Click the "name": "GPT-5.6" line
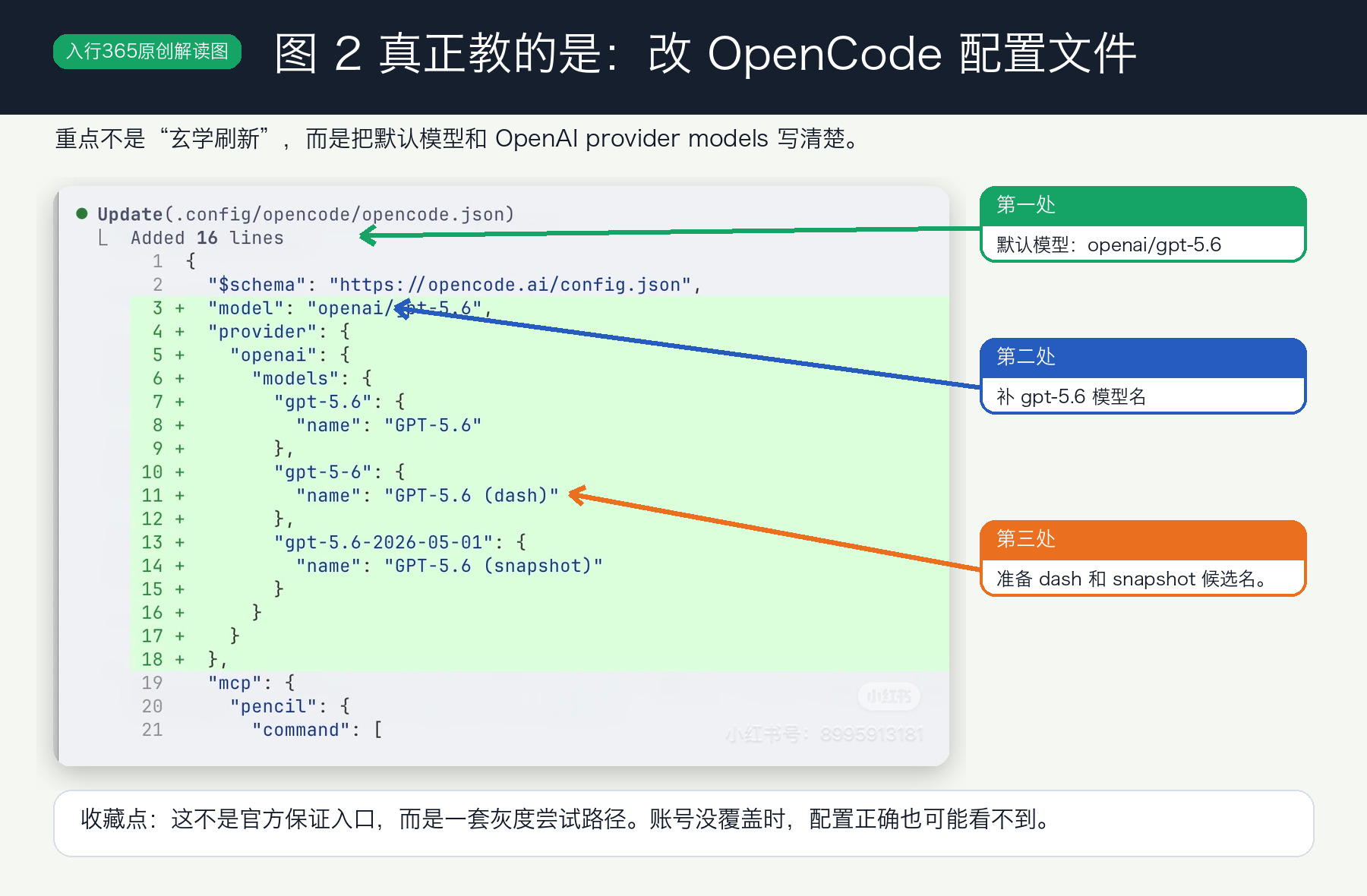Screen dimensions: 1367x896 tap(389, 425)
